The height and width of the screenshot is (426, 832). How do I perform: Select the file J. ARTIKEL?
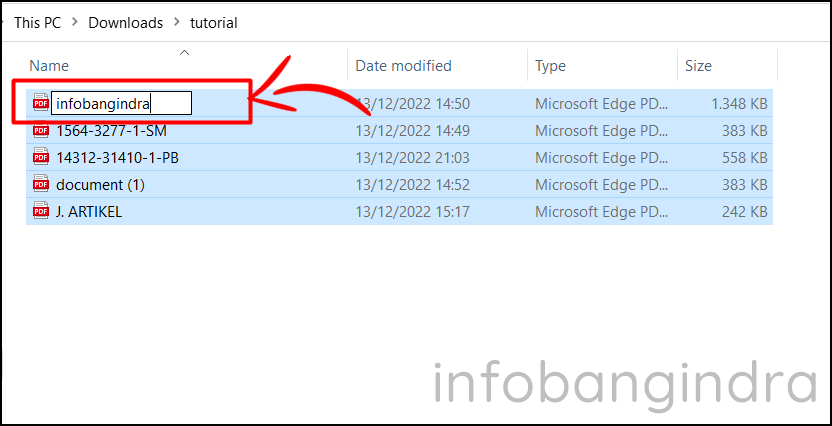(89, 212)
